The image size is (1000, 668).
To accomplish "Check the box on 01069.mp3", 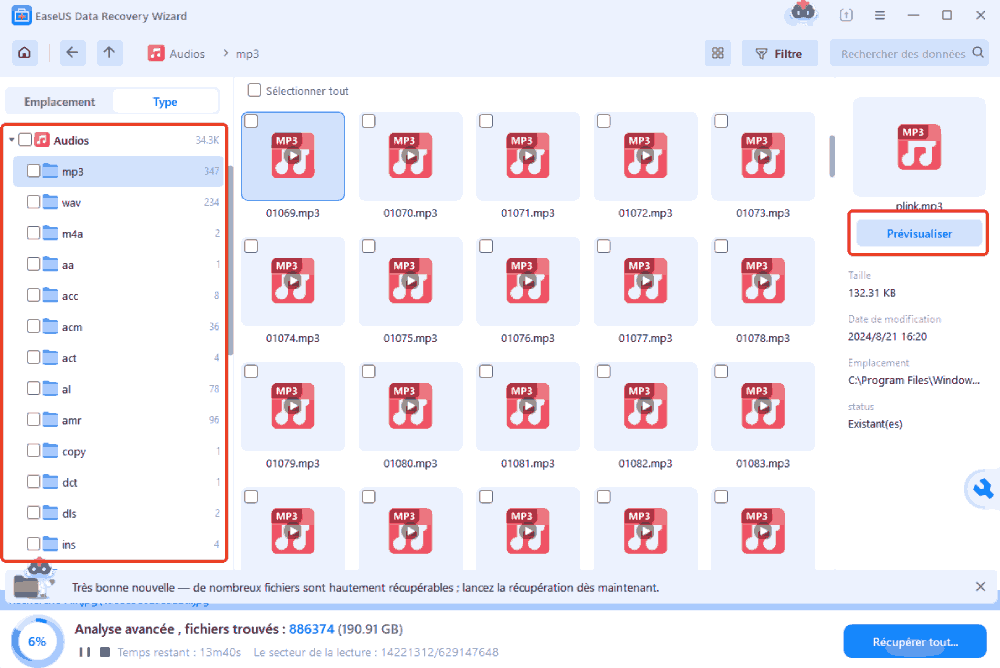I will [x=251, y=121].
